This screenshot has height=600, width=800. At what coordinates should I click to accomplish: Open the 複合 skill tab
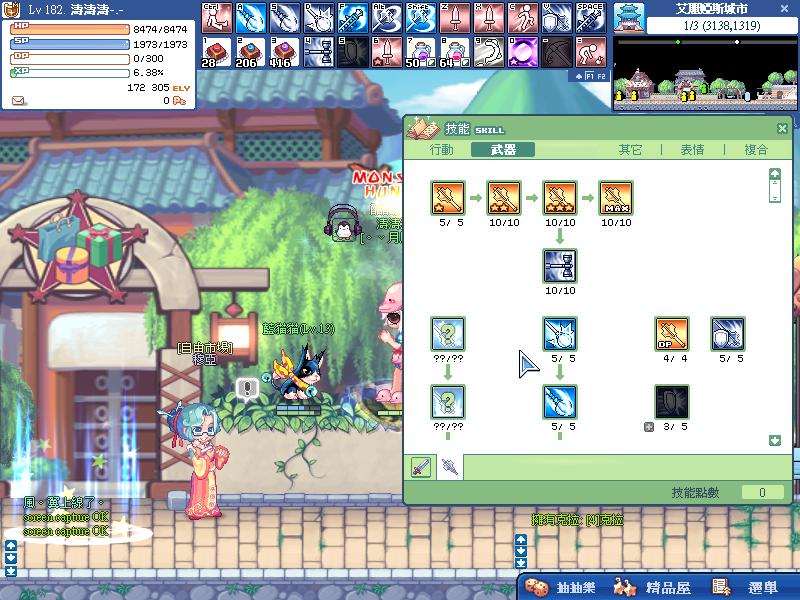(756, 149)
